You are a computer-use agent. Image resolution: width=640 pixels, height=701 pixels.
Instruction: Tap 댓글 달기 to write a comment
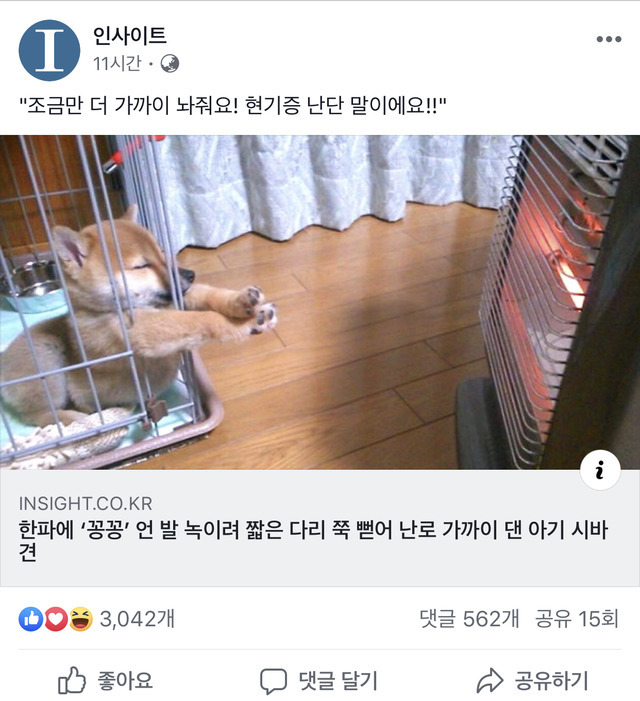point(338,680)
